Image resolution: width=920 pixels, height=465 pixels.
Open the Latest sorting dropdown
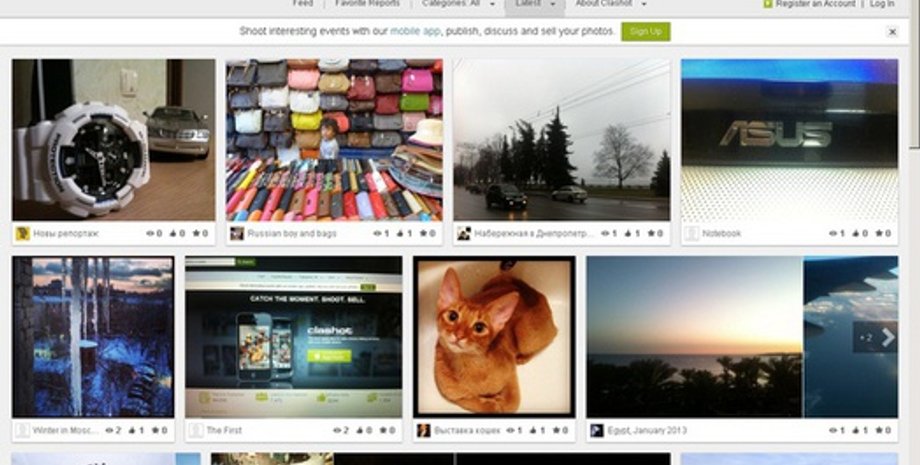tap(535, 5)
